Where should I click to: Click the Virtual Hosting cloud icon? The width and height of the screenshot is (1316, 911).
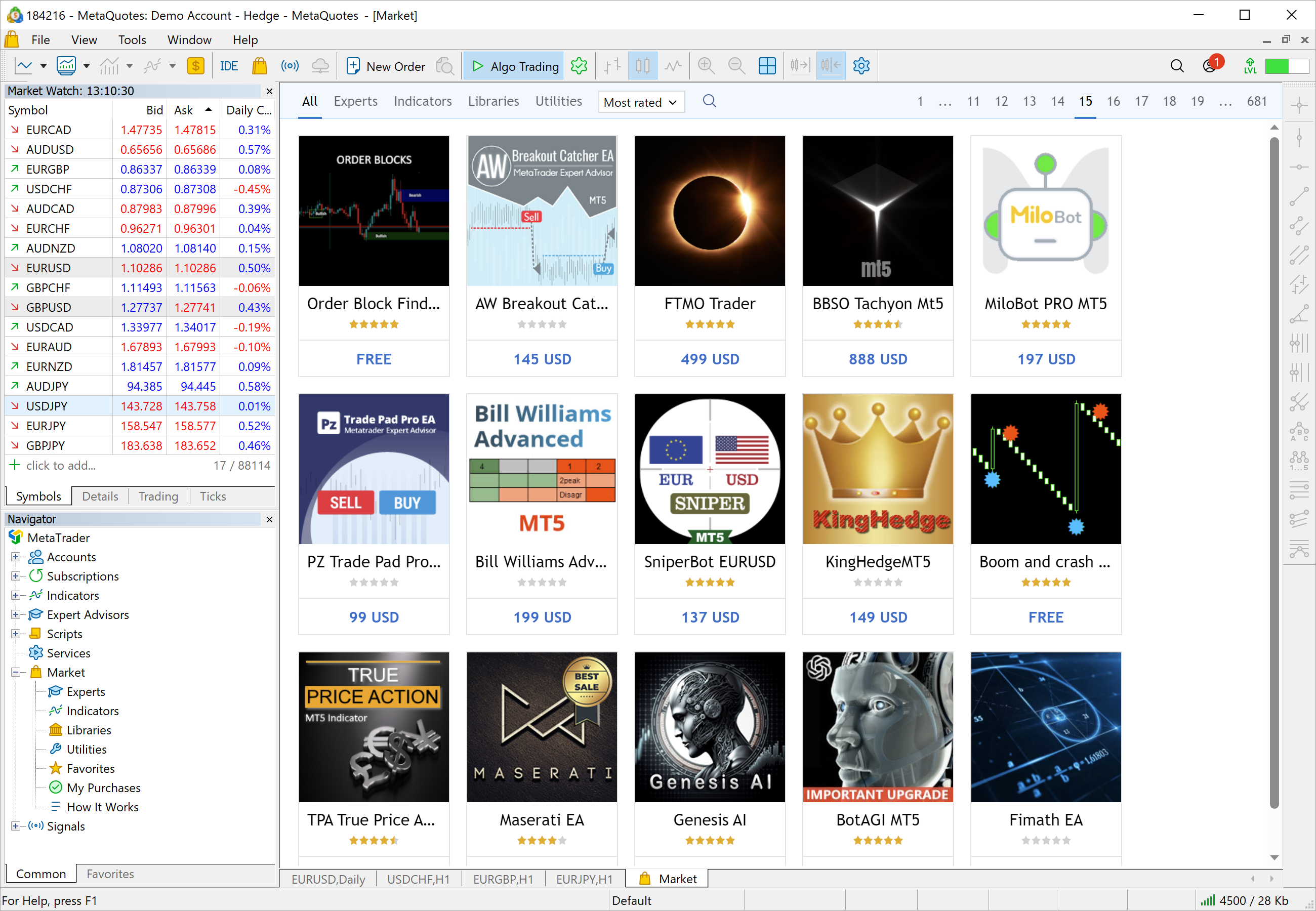[x=320, y=66]
